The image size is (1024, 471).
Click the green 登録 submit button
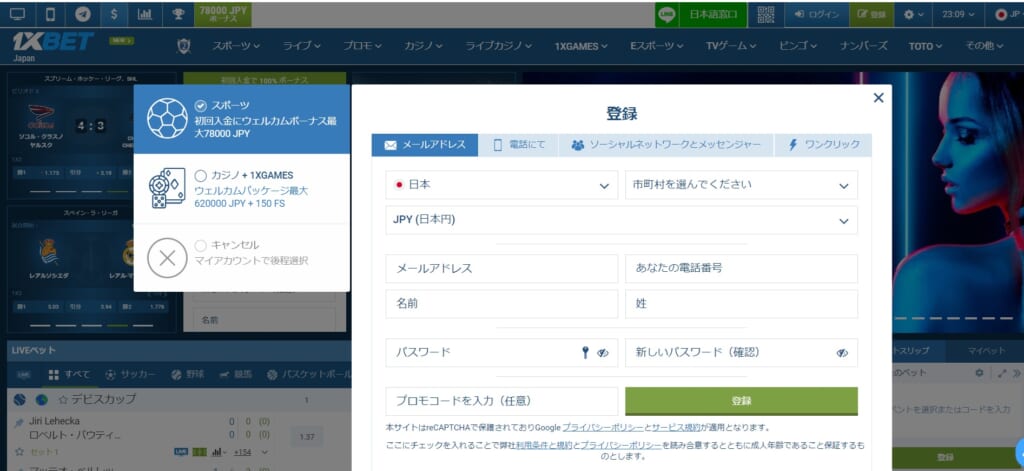point(741,401)
